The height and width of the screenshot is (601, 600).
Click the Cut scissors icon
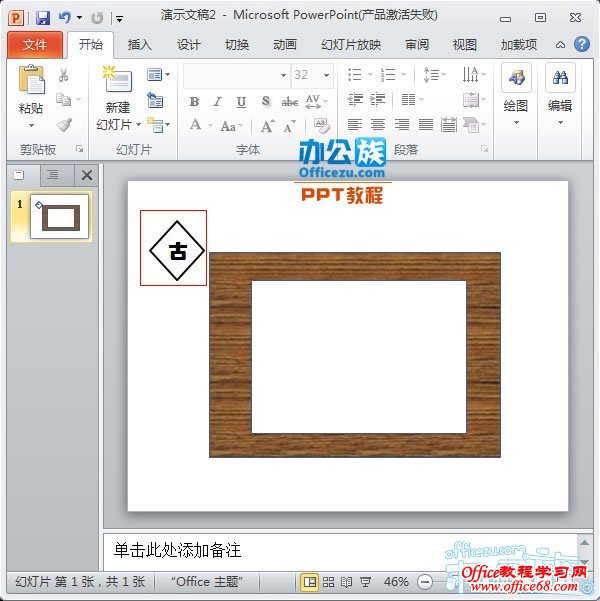[x=64, y=75]
